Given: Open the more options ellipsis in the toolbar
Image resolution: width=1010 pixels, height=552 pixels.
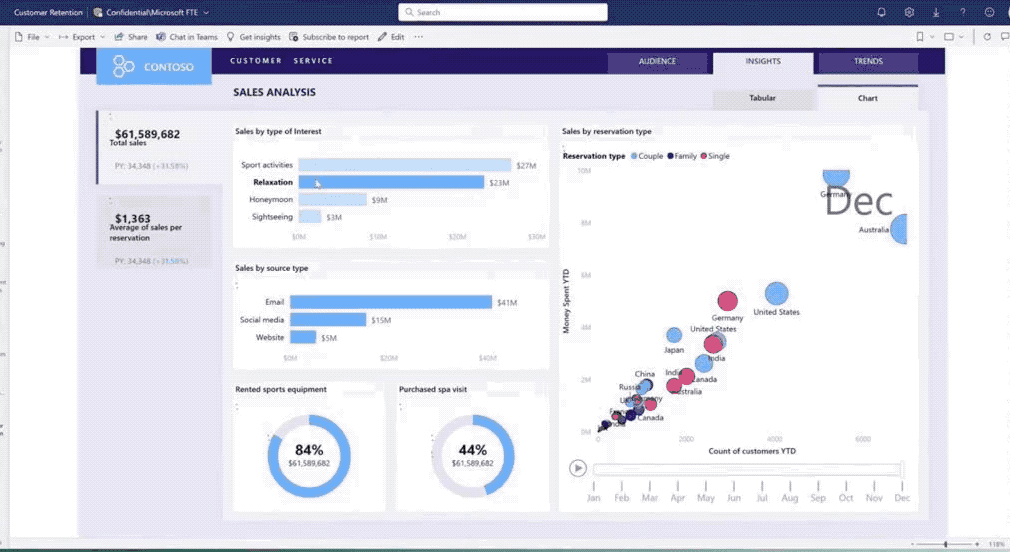Looking at the screenshot, I should (x=419, y=37).
